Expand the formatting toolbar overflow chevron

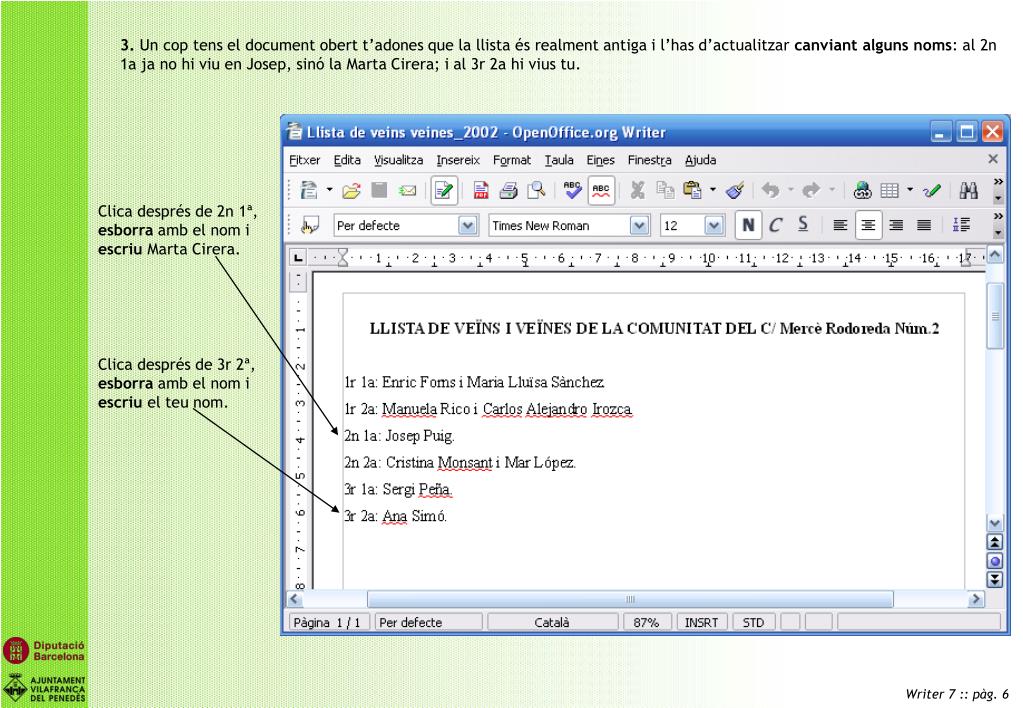[x=998, y=216]
